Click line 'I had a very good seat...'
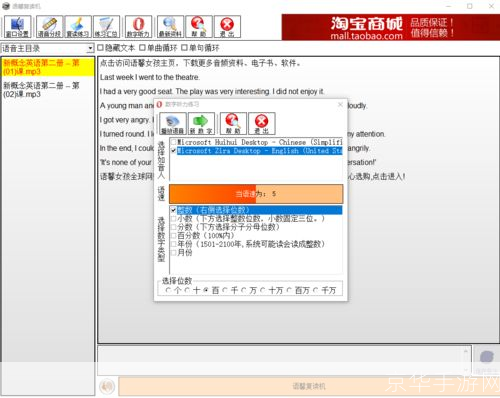500x398 pixels. click(x=212, y=91)
